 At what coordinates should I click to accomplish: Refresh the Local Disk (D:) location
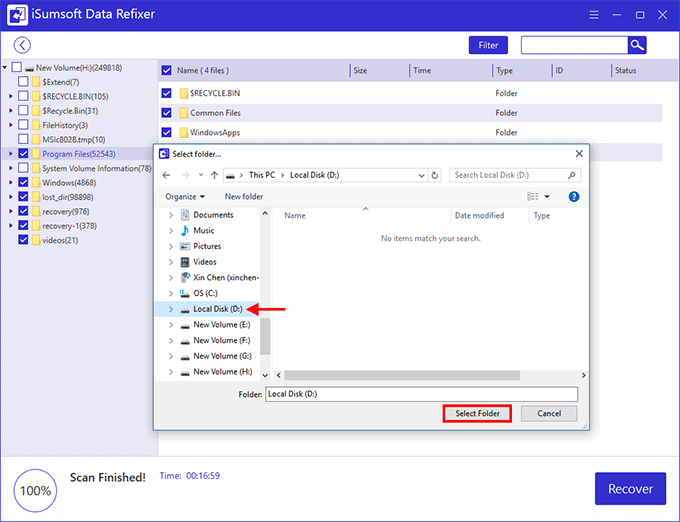point(435,175)
